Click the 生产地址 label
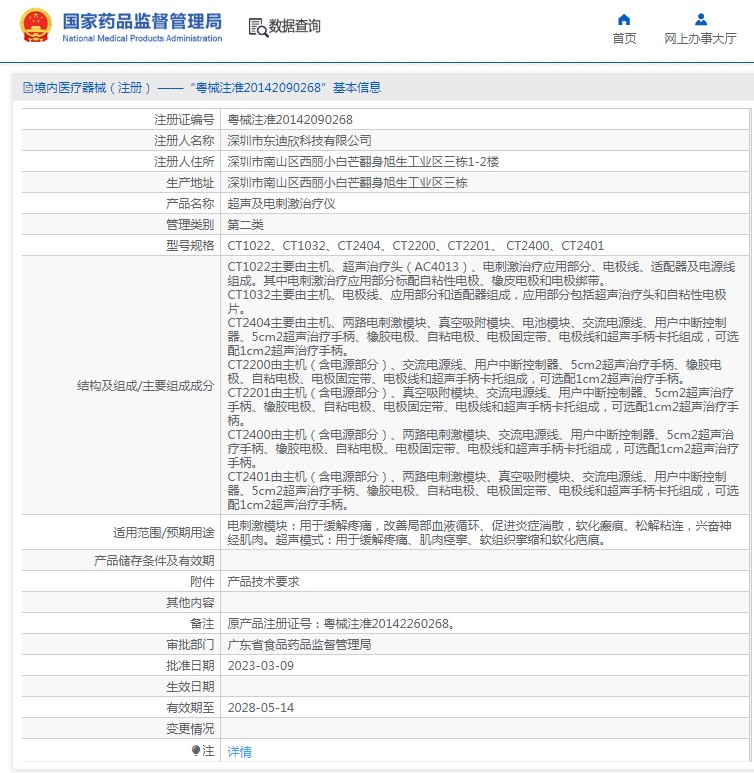 (x=190, y=183)
